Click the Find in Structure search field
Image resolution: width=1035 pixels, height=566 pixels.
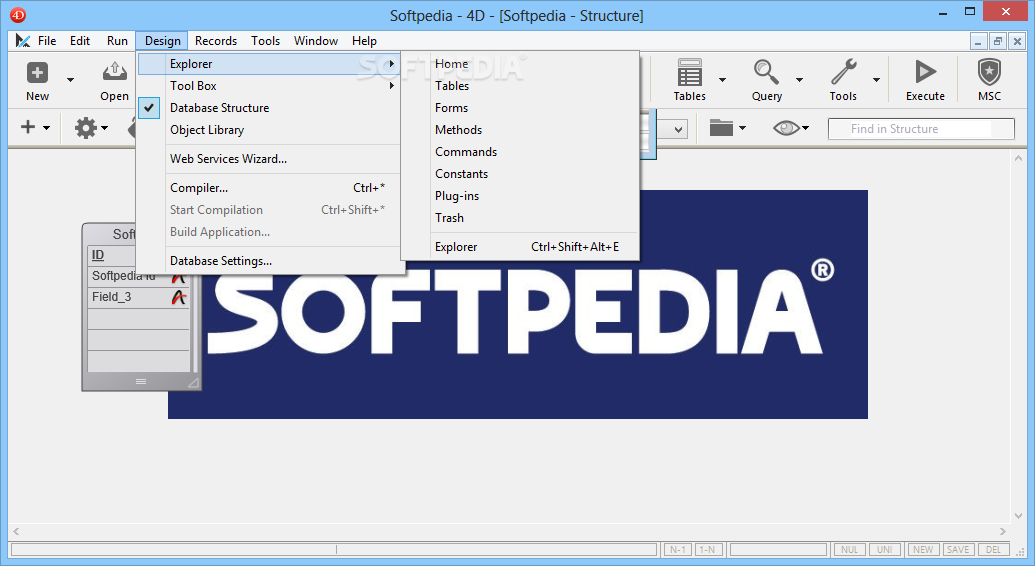coord(921,129)
